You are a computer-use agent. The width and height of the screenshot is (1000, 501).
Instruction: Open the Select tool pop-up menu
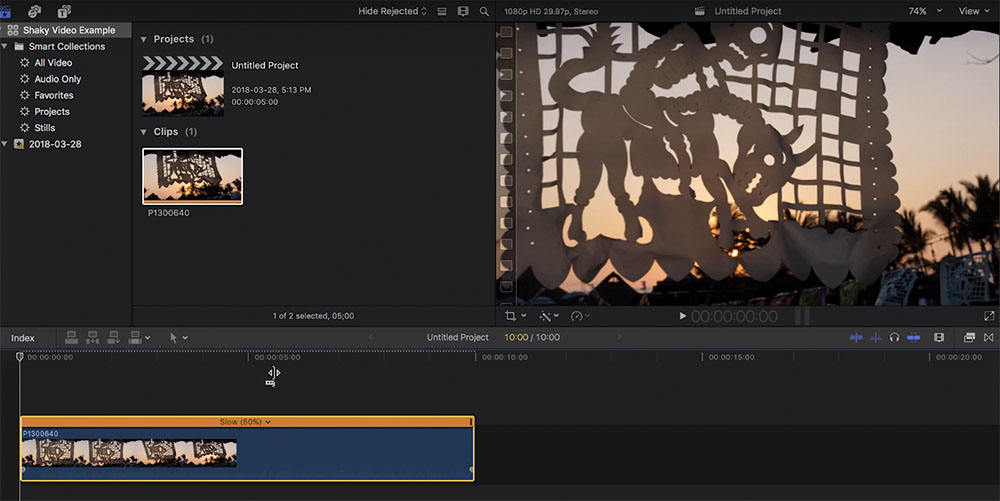click(x=179, y=338)
